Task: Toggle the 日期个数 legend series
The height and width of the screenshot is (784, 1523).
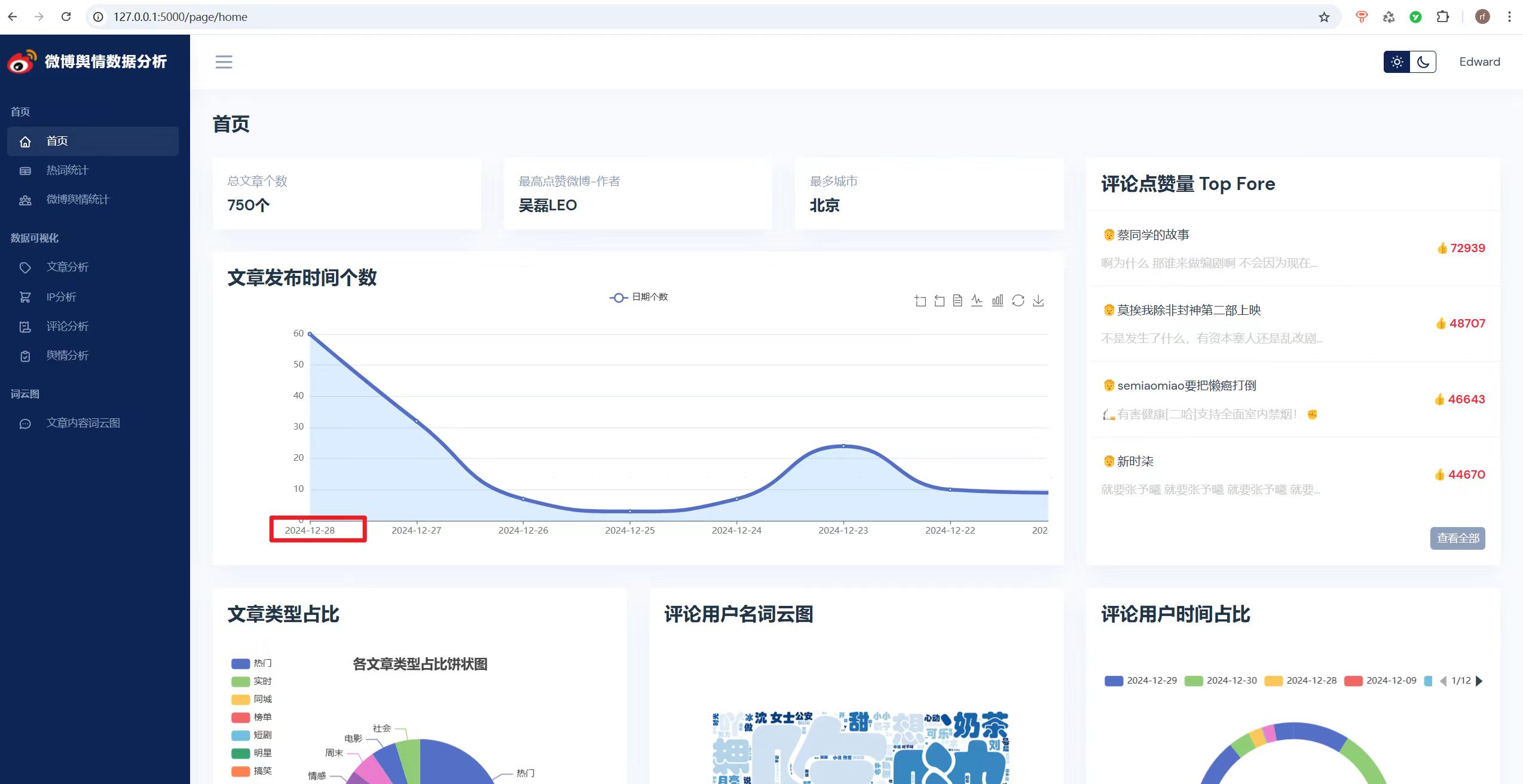Action: (638, 297)
